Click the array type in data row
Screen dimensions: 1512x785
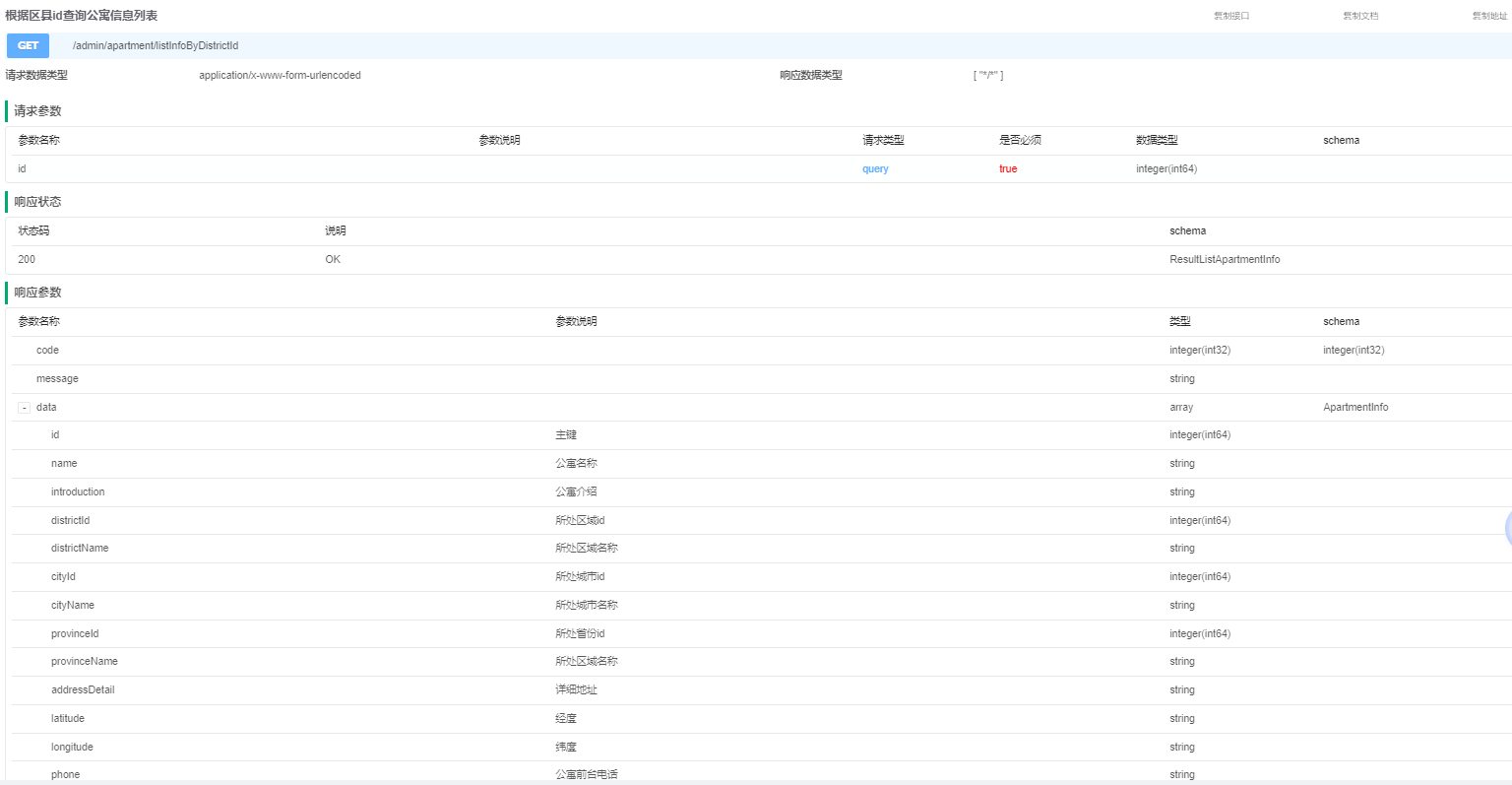[x=1181, y=408]
